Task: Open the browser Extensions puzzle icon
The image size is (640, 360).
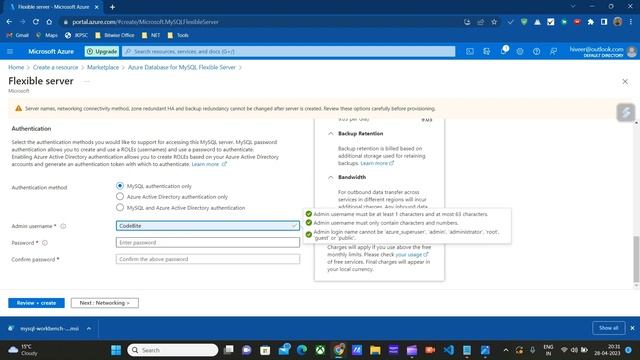Action: point(591,22)
